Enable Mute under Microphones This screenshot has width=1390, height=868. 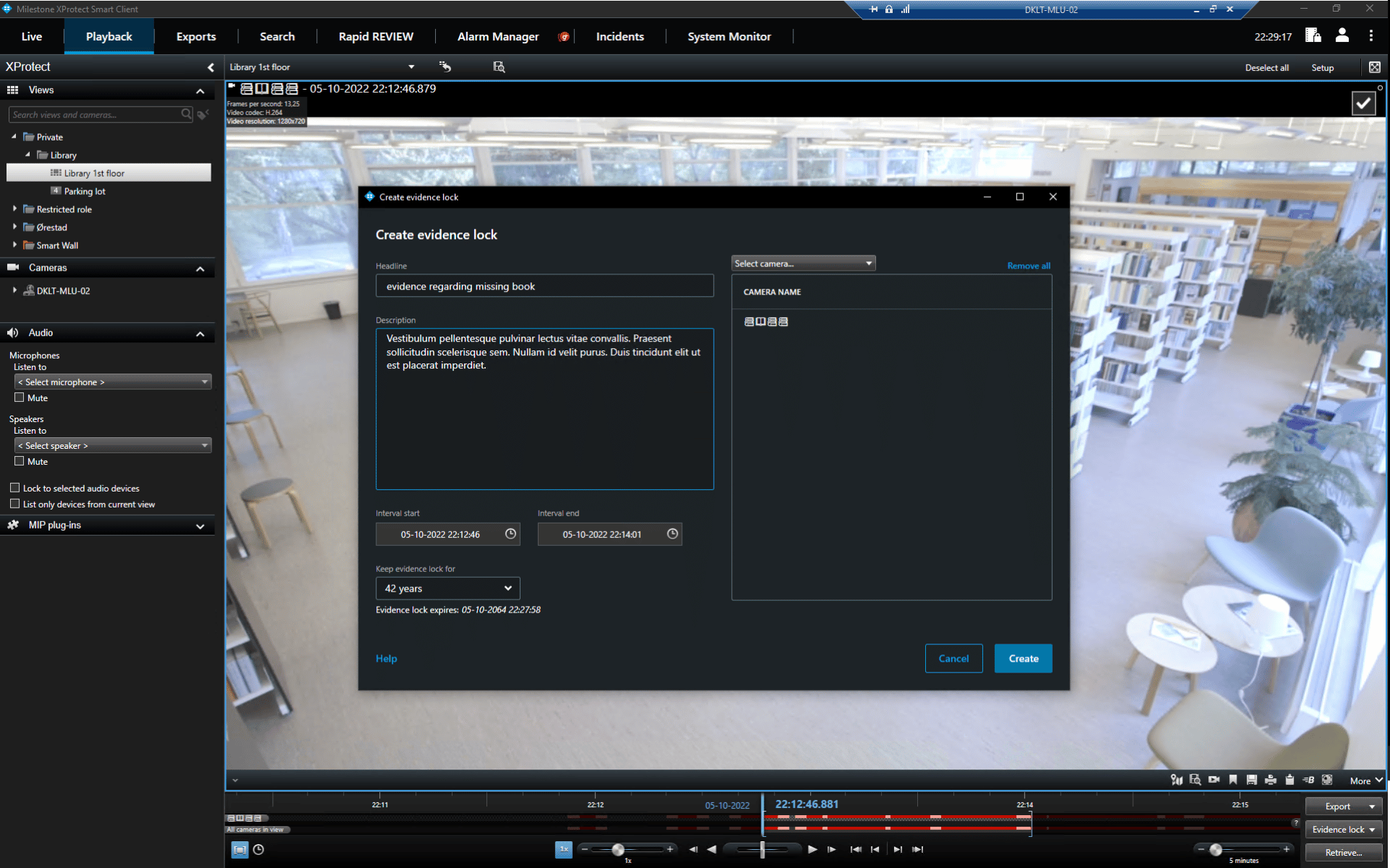point(20,397)
